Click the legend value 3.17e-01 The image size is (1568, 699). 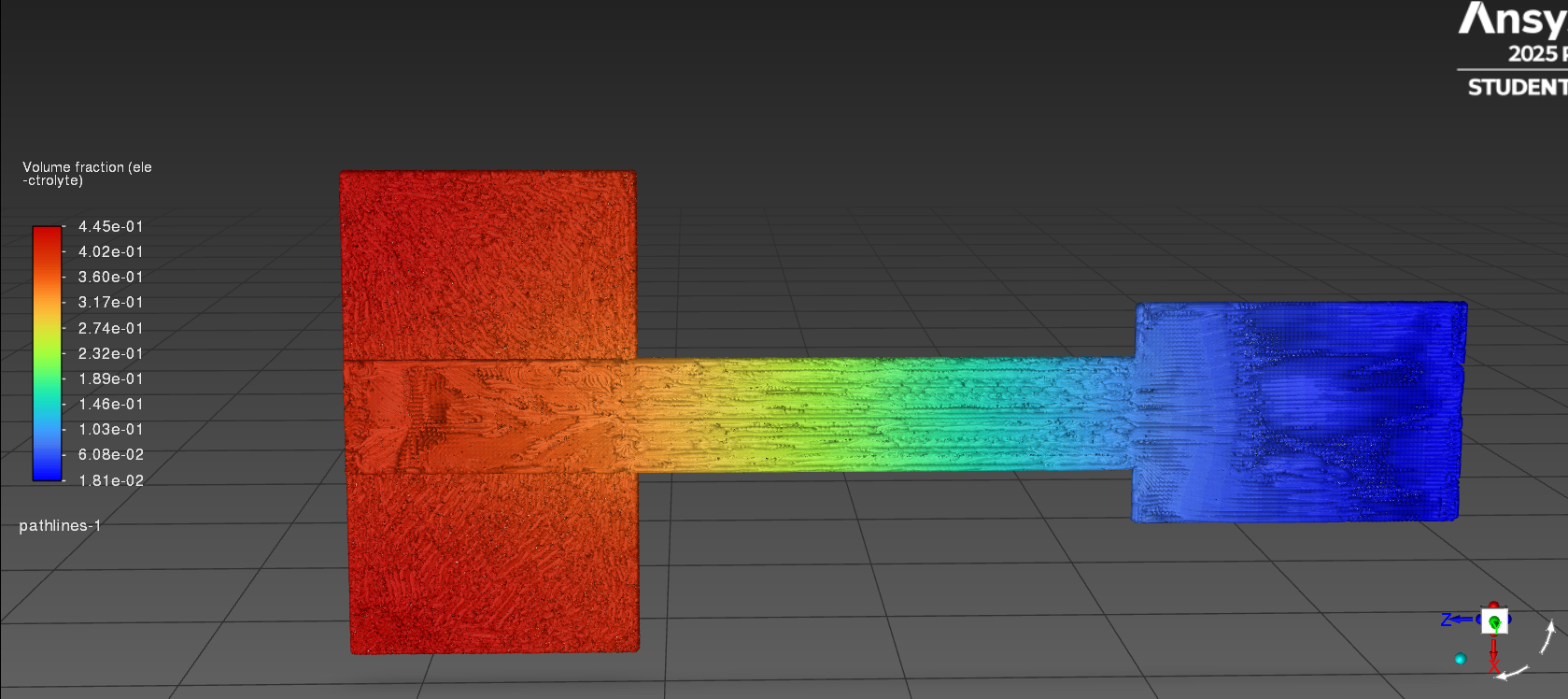coord(111,302)
